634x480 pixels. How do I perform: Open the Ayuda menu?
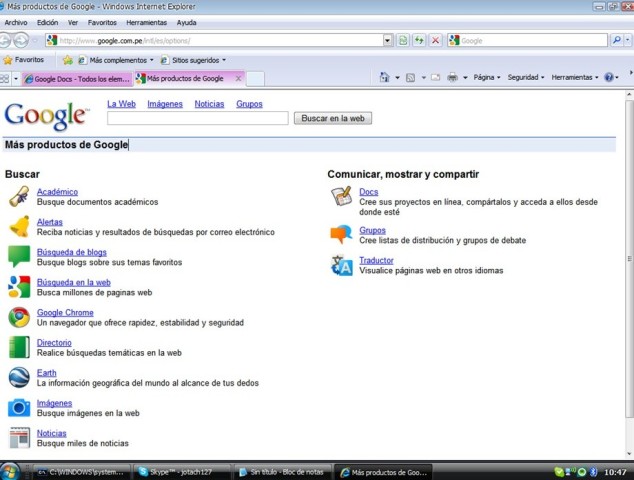coord(186,23)
